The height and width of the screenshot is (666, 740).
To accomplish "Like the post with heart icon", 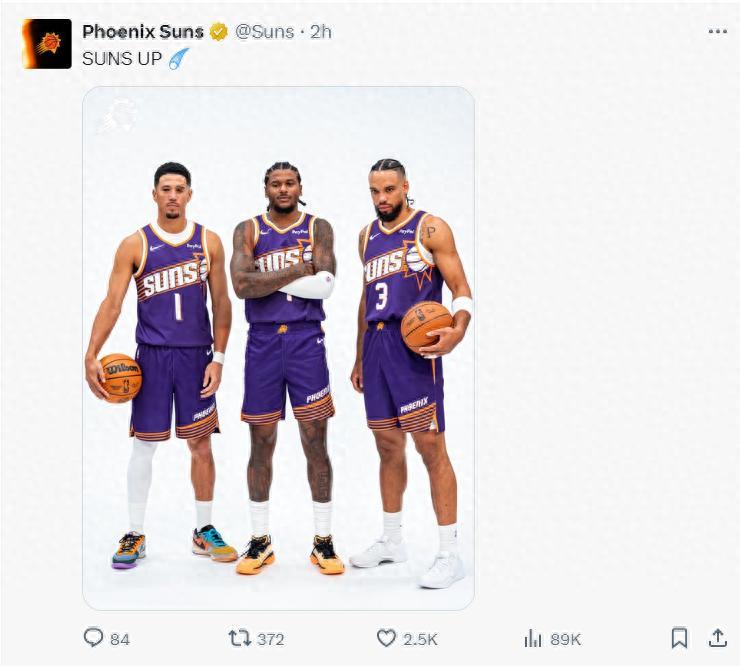I will 386,638.
